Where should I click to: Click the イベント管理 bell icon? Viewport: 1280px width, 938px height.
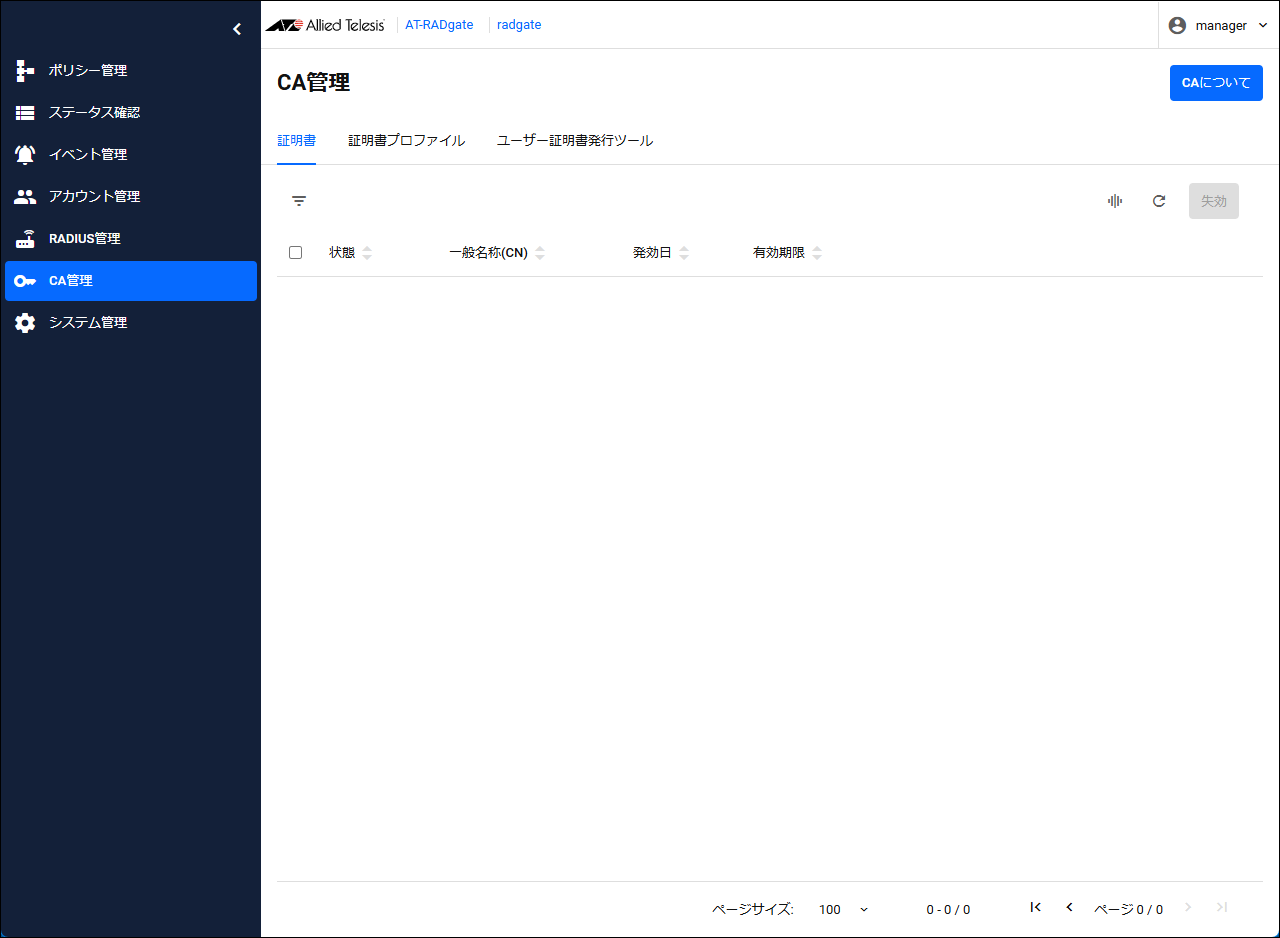point(25,154)
